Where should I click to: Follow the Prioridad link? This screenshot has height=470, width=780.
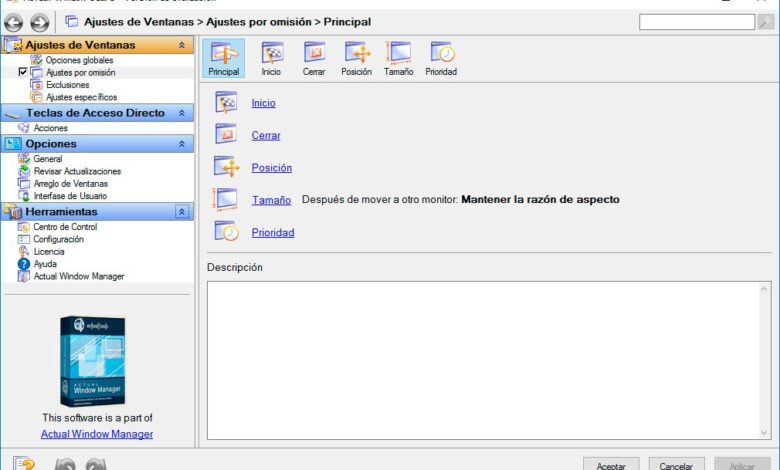[273, 232]
